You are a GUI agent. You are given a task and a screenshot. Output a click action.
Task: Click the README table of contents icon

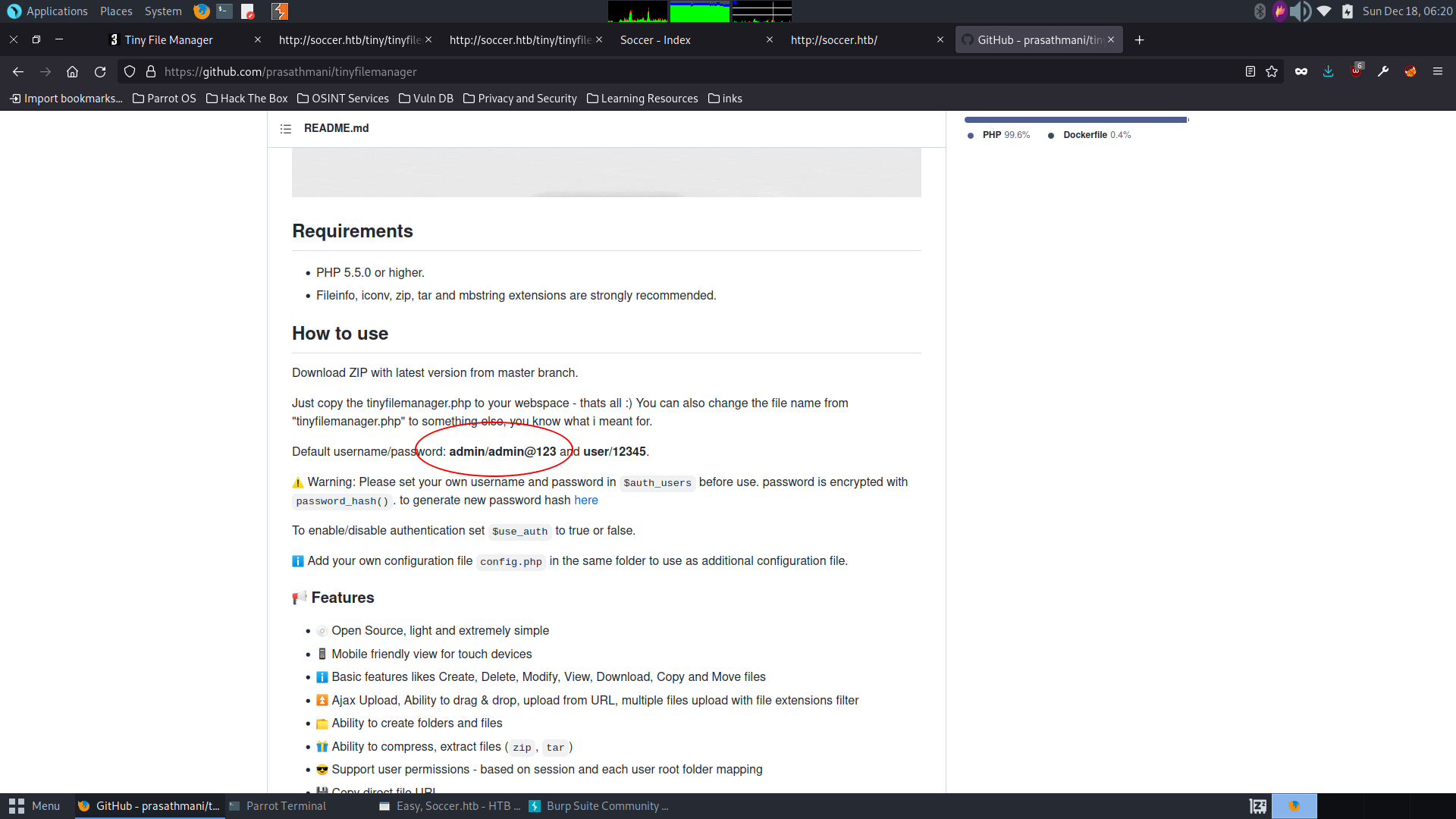[x=286, y=129]
